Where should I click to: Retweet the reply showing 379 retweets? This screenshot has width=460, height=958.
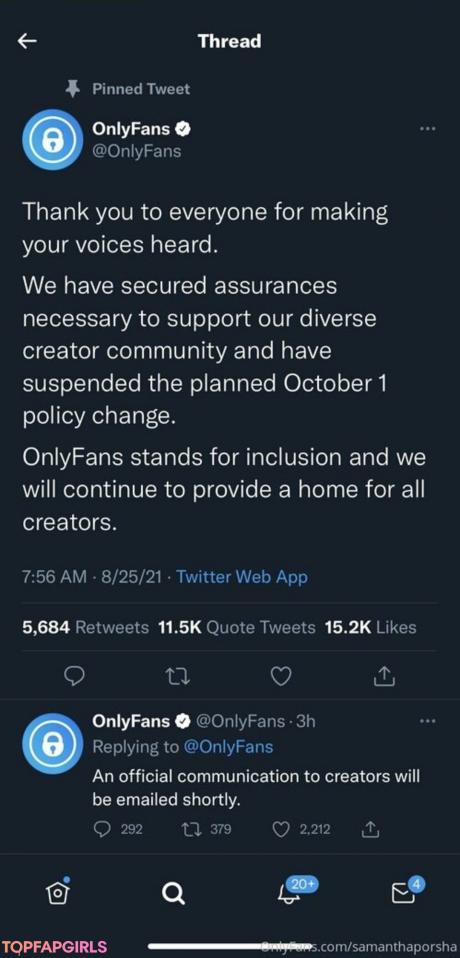(x=207, y=829)
